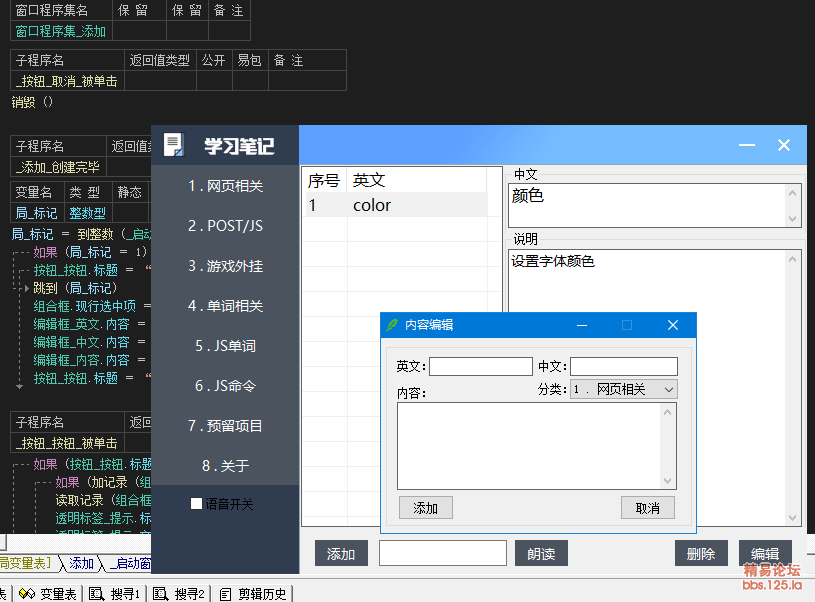Image resolution: width=815 pixels, height=602 pixels.
Task: Click 取消 button in 内容编辑 dialog
Action: tap(648, 507)
